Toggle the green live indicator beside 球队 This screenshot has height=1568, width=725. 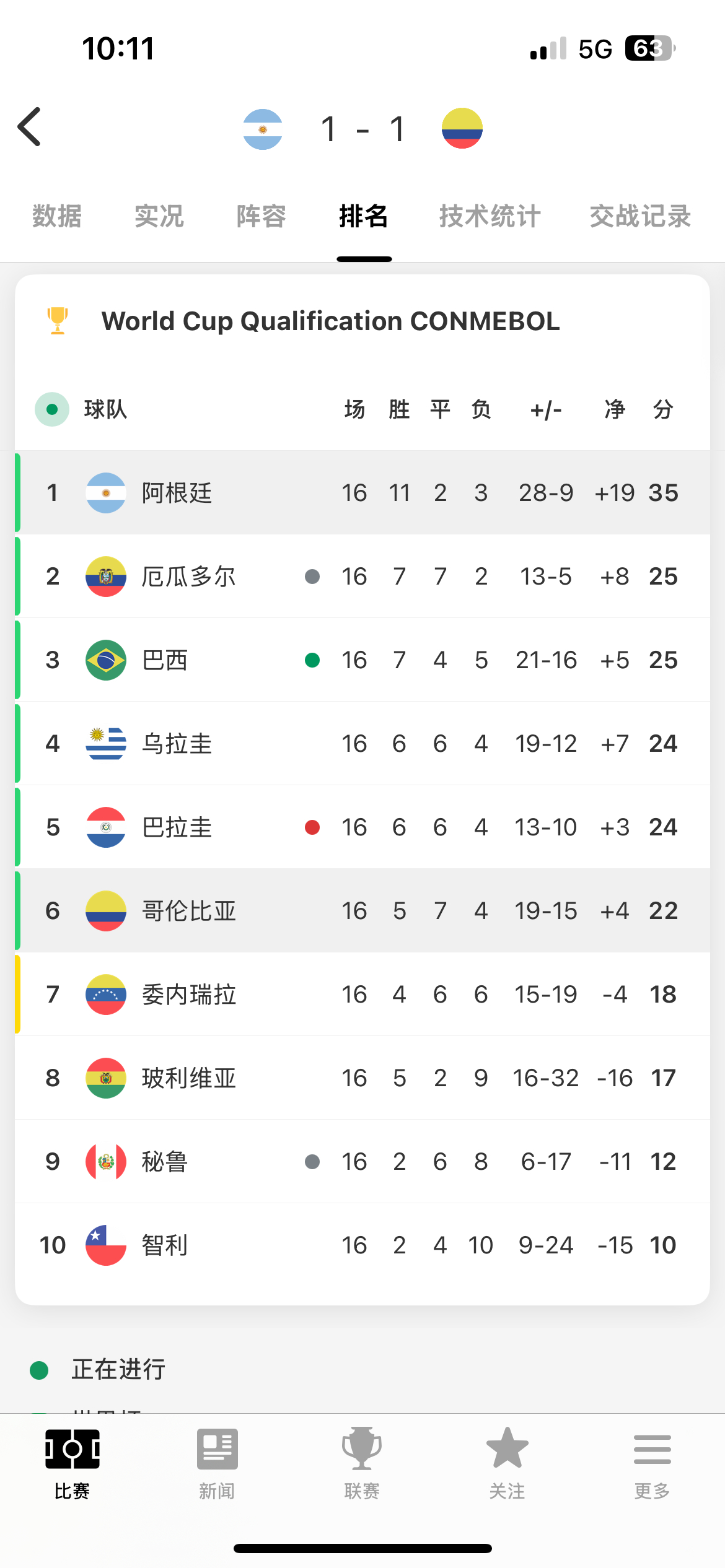(52, 409)
